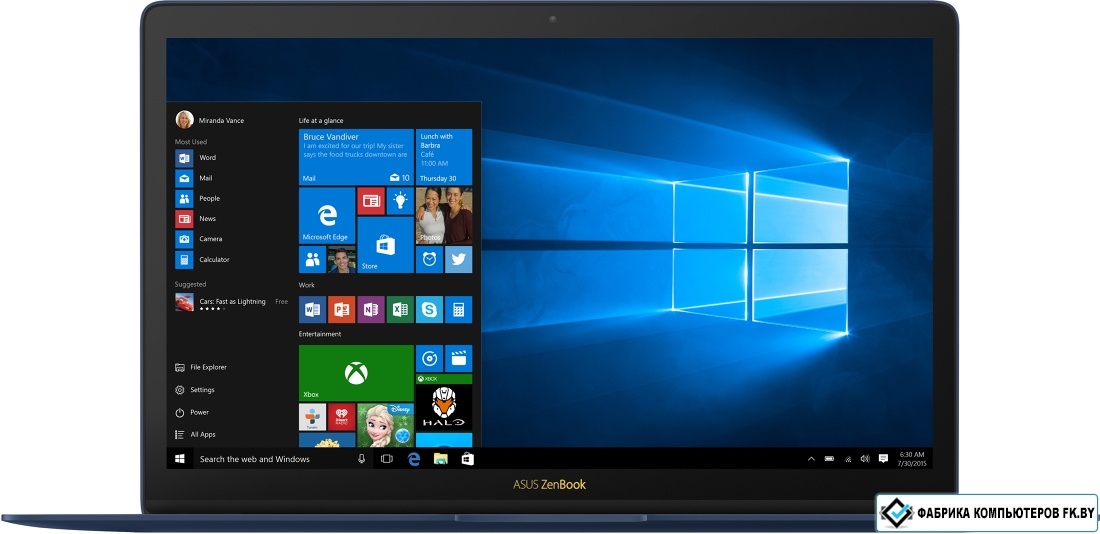This screenshot has width=1100, height=534.
Task: Click the small People tile
Action: (x=312, y=260)
